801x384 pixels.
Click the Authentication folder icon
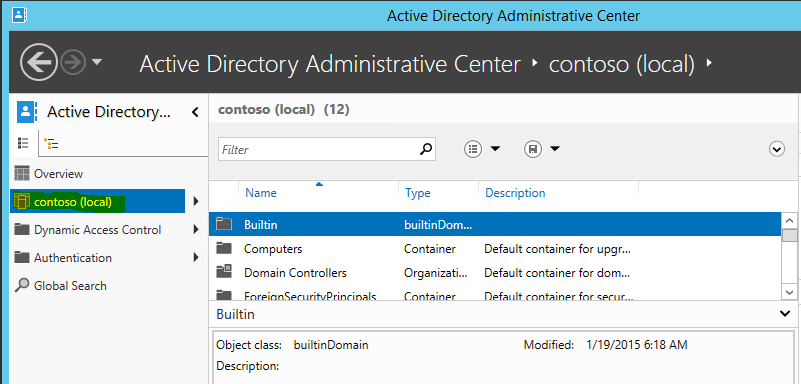click(22, 257)
